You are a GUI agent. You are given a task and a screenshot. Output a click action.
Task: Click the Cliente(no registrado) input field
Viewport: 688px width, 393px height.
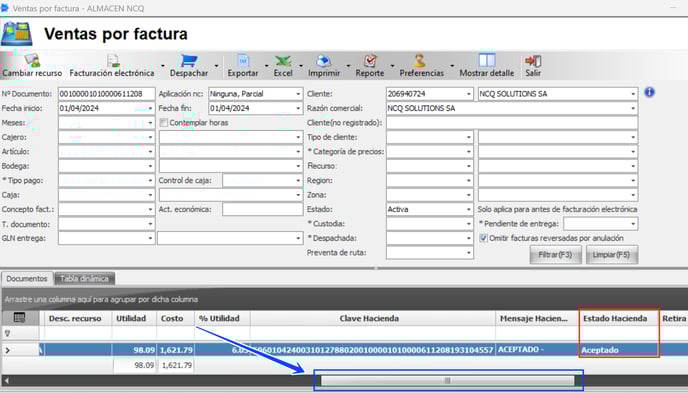512,123
